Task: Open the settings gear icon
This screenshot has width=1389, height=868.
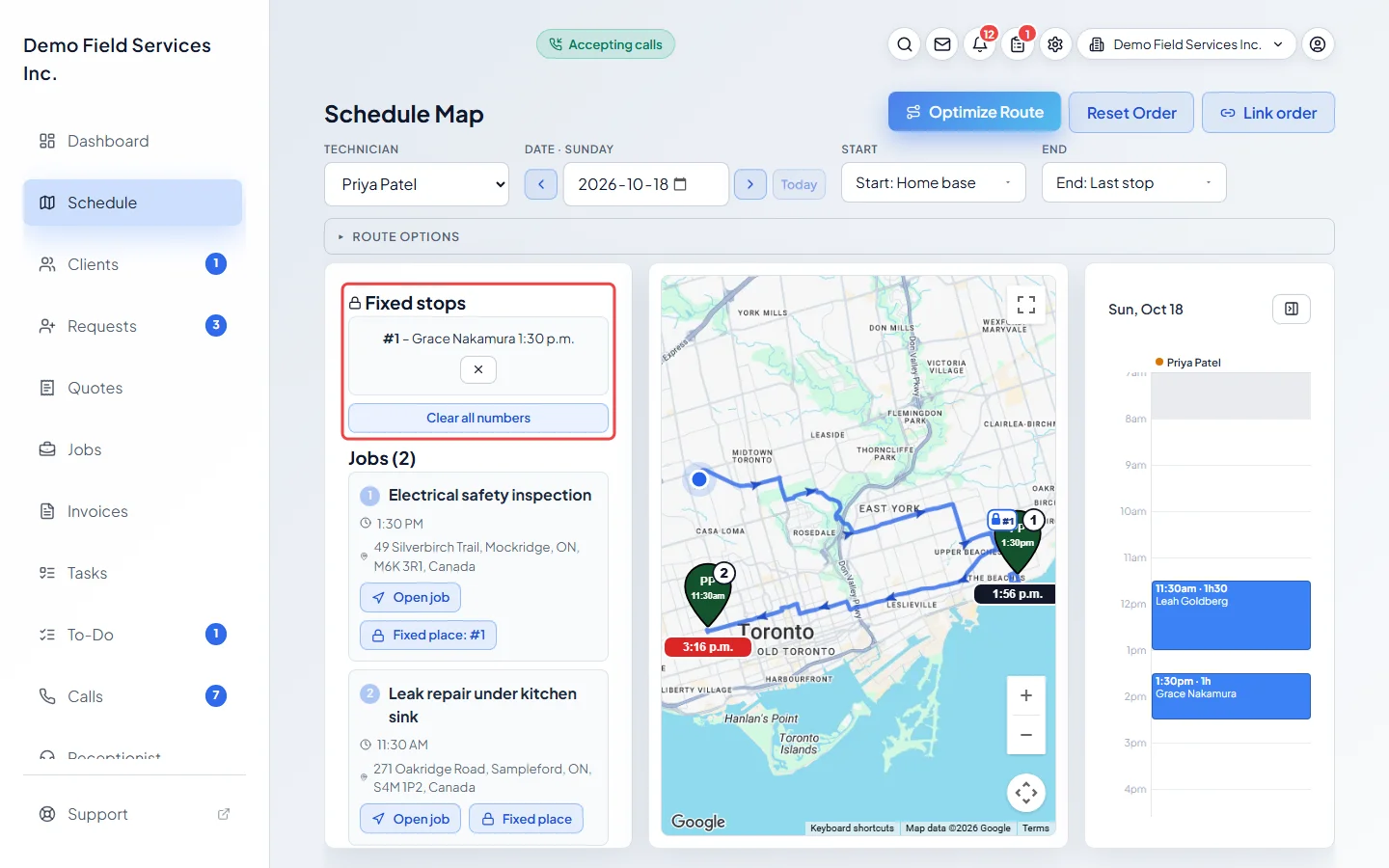Action: [x=1055, y=44]
